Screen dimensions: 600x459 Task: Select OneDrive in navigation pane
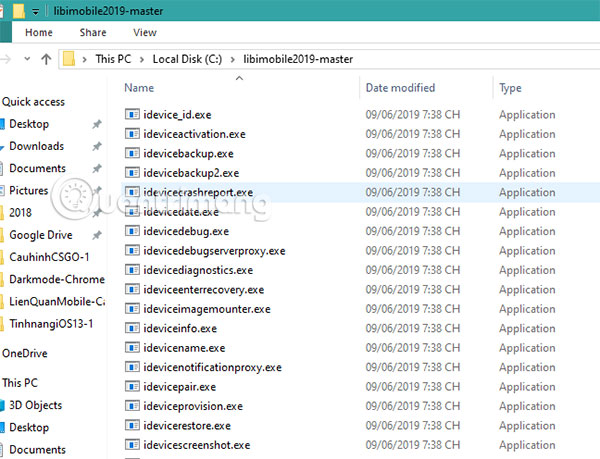pos(26,353)
